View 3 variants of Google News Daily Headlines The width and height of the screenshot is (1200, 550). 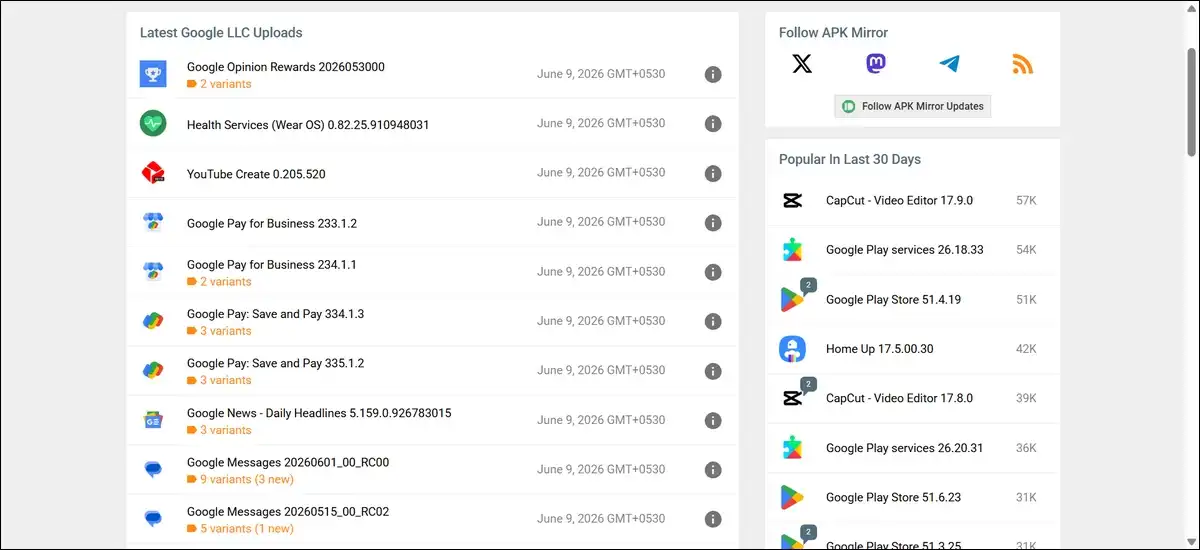(x=219, y=430)
